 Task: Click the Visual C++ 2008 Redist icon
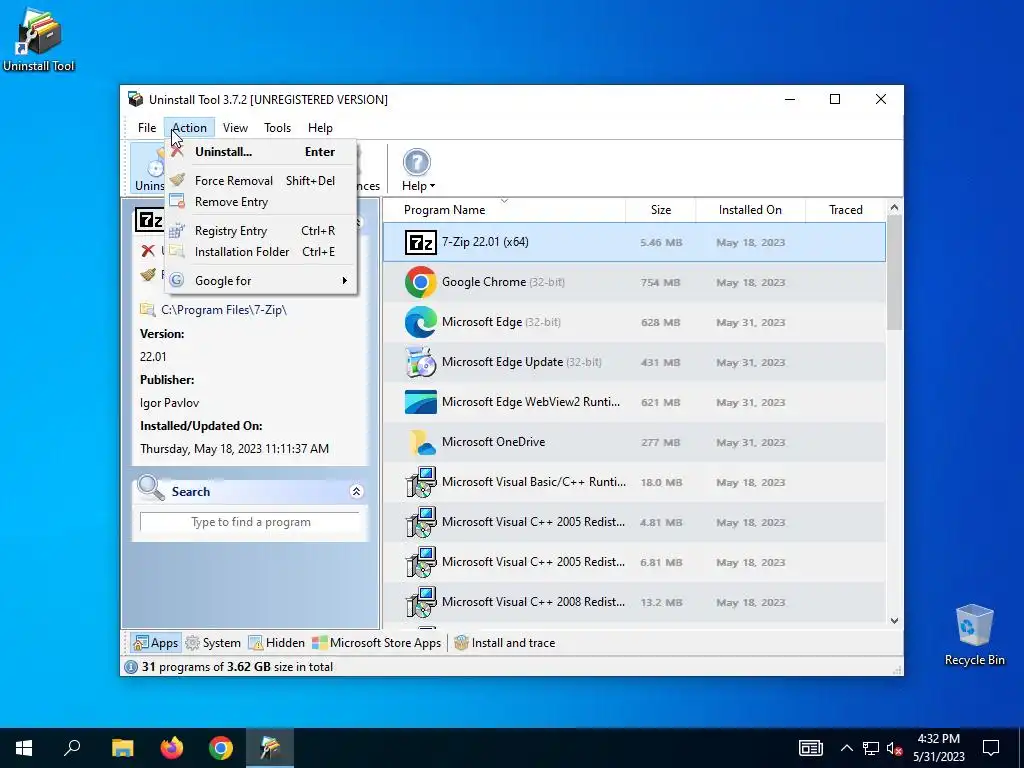click(x=421, y=602)
